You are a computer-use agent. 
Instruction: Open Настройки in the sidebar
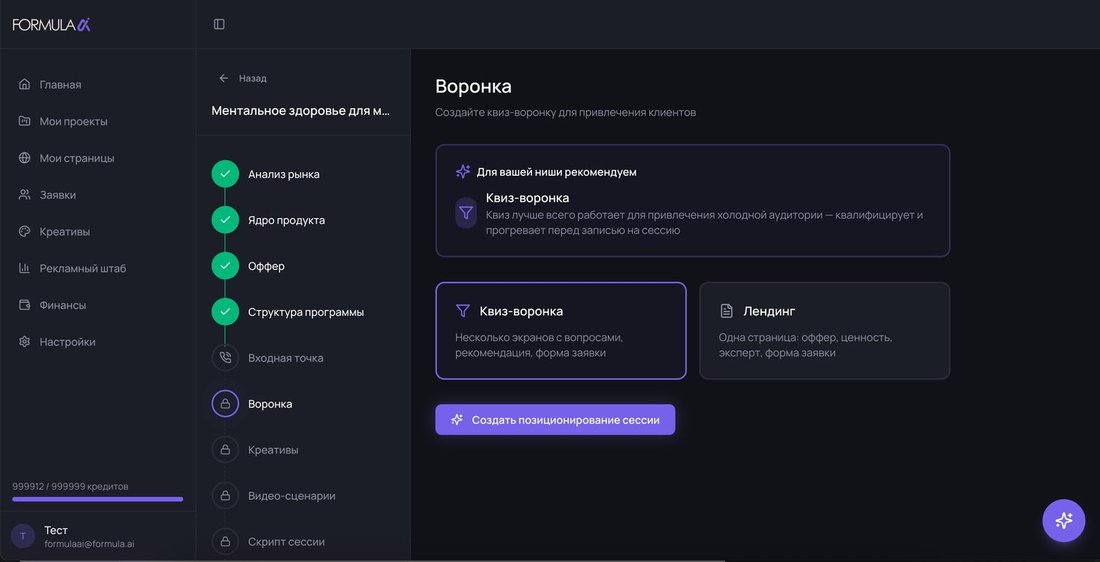67,342
